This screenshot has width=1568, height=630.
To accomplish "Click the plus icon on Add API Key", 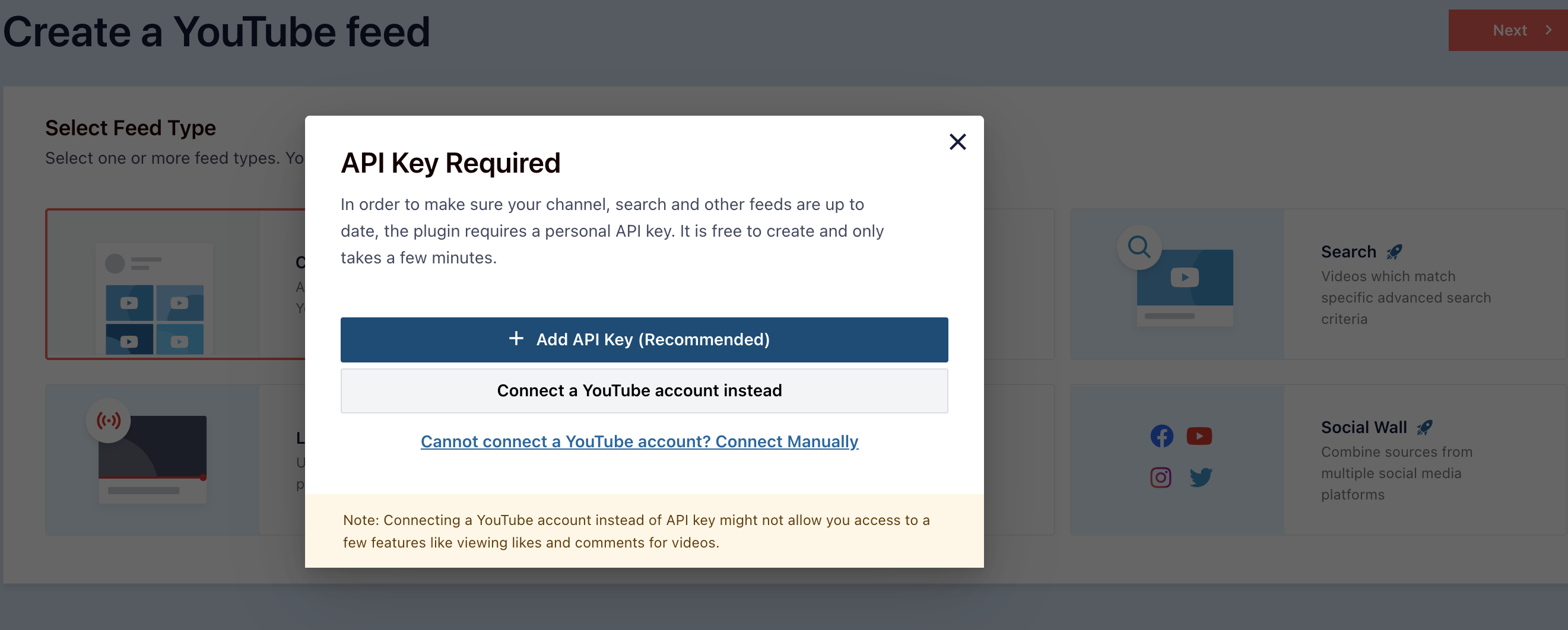I will 516,339.
